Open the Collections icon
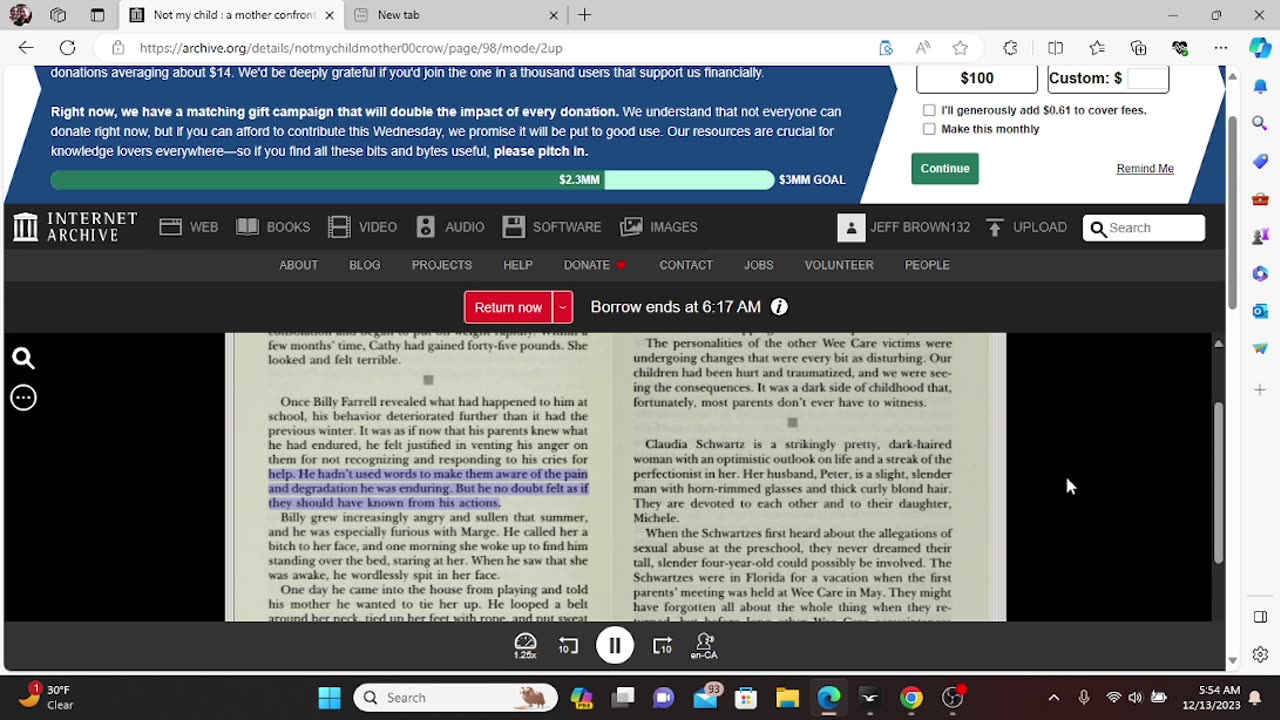This screenshot has height=720, width=1280. point(1138,48)
